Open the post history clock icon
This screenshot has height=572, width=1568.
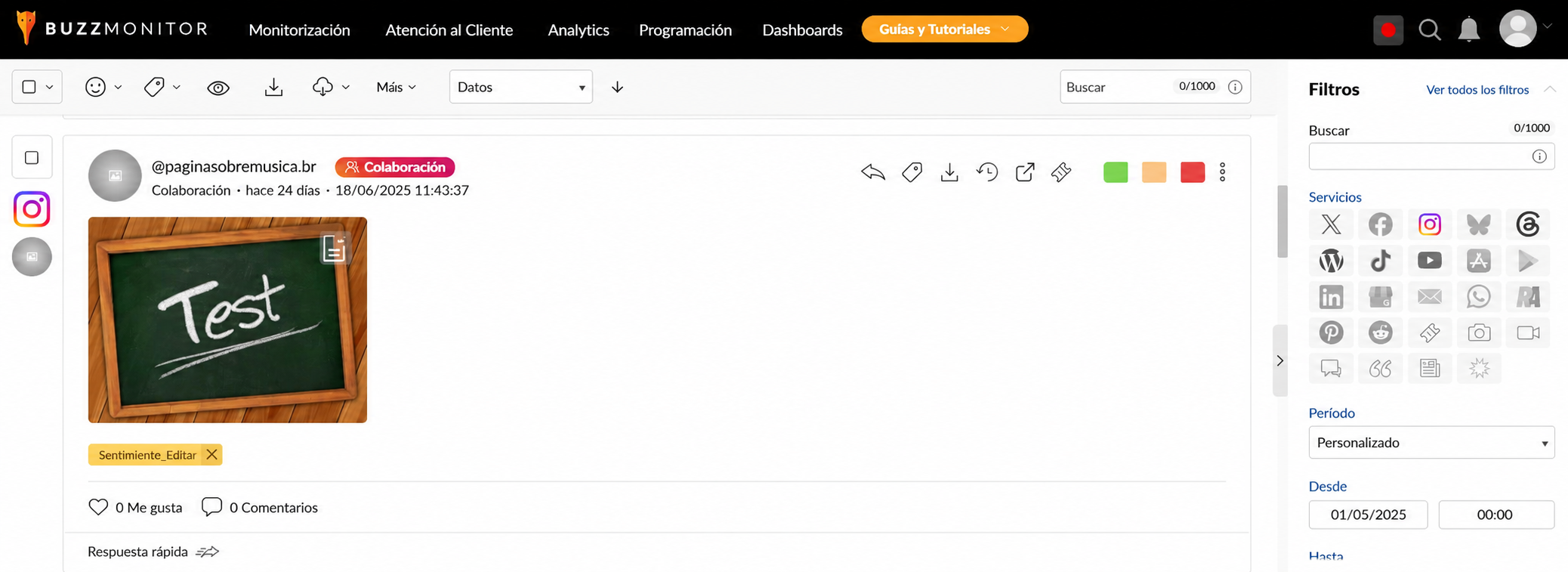tap(986, 172)
